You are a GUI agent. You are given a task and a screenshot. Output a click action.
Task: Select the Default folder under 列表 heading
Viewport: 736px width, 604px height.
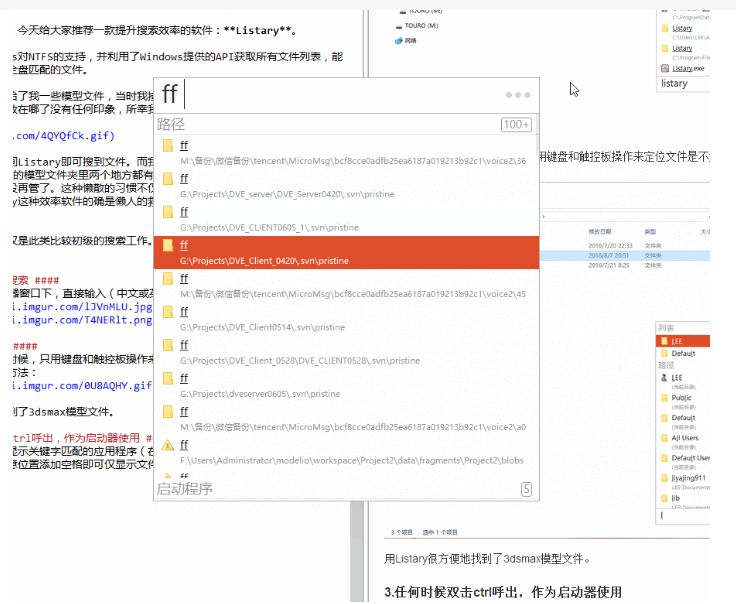[683, 353]
